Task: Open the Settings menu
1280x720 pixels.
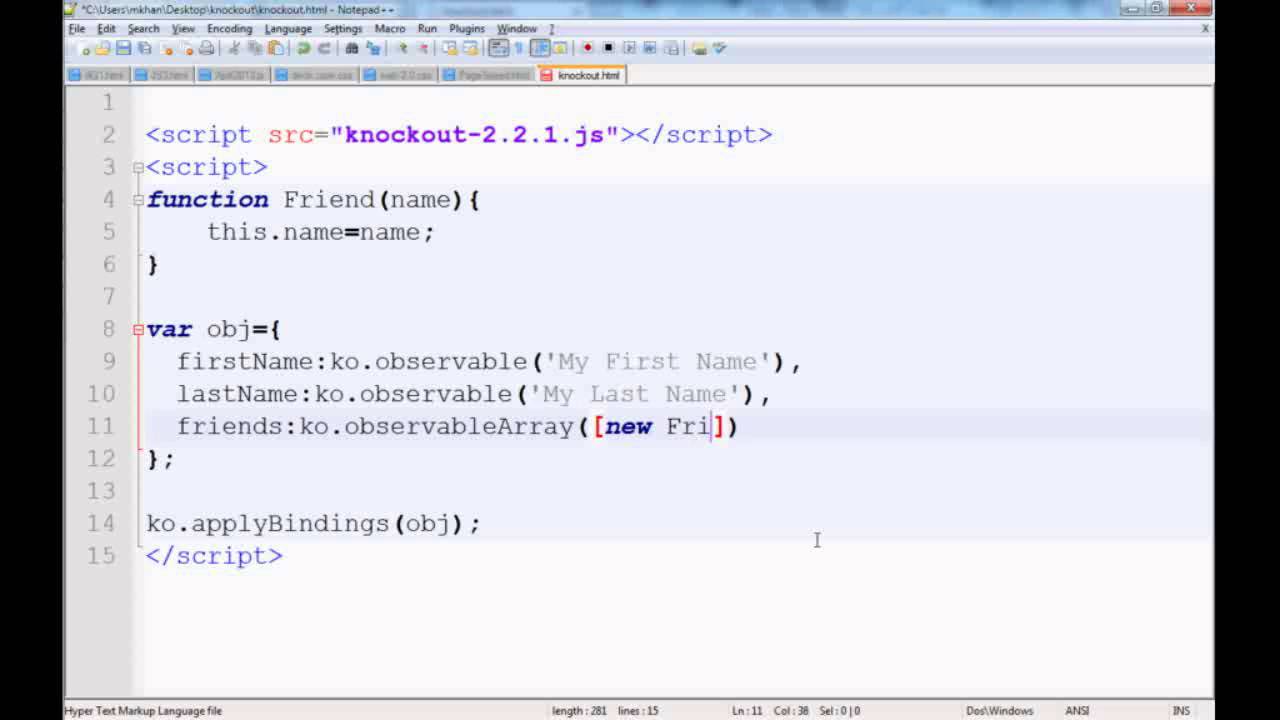Action: pos(343,29)
